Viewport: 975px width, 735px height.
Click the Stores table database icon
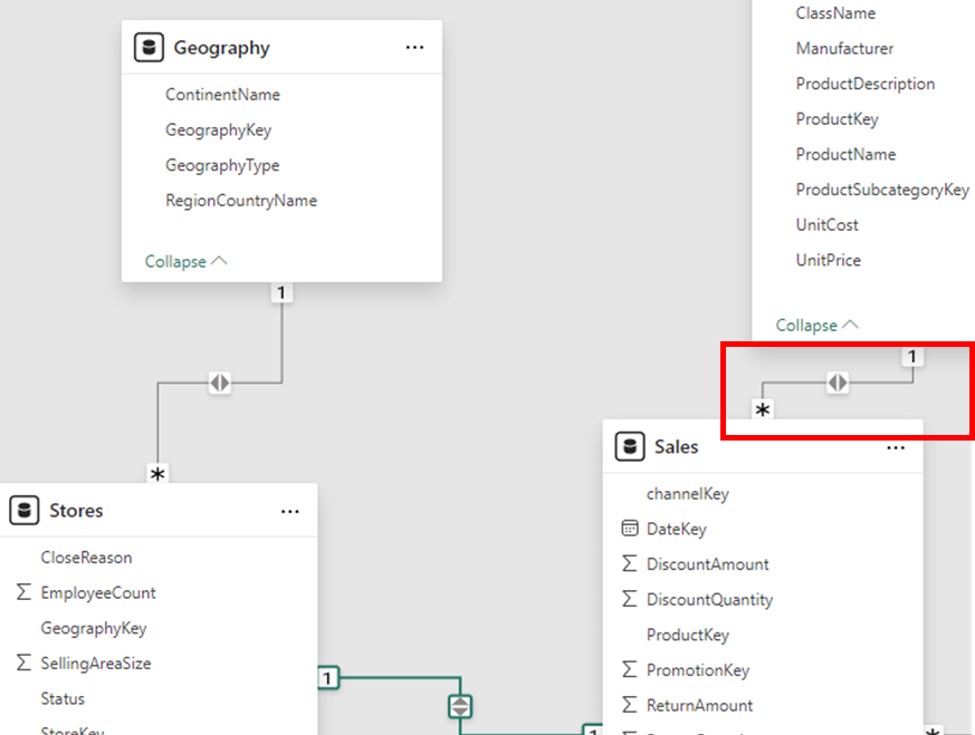click(24, 511)
